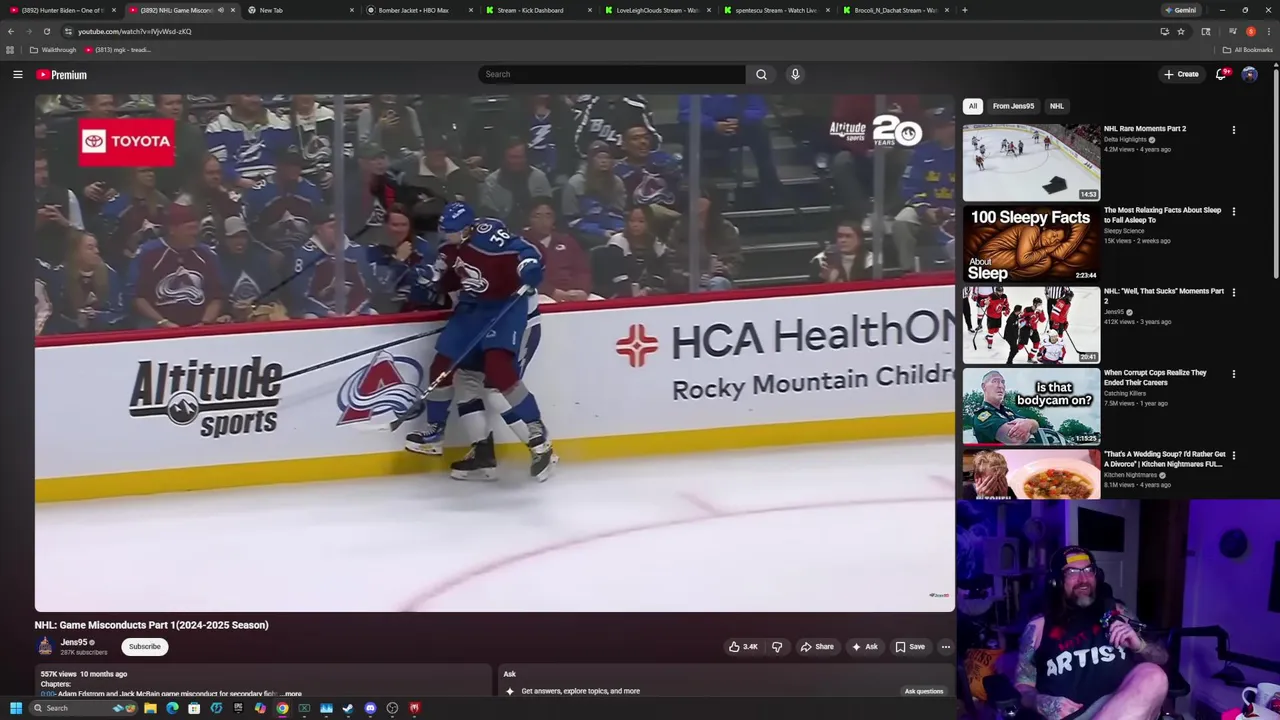Click the hockey video player area

[495, 353]
